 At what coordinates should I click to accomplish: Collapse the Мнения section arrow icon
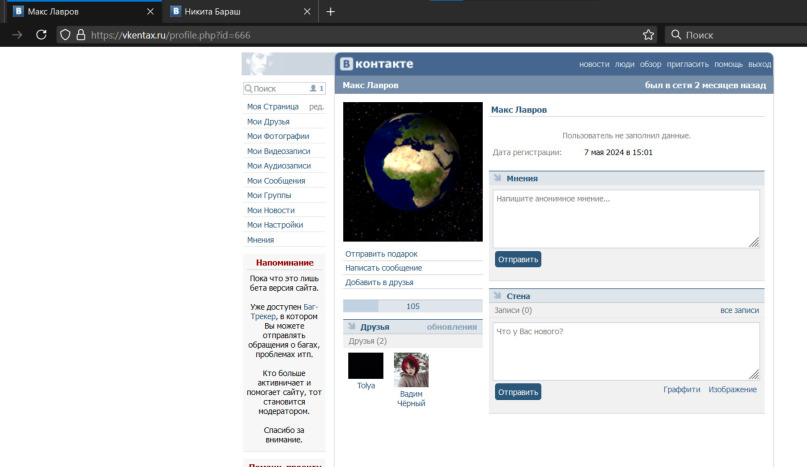click(497, 178)
